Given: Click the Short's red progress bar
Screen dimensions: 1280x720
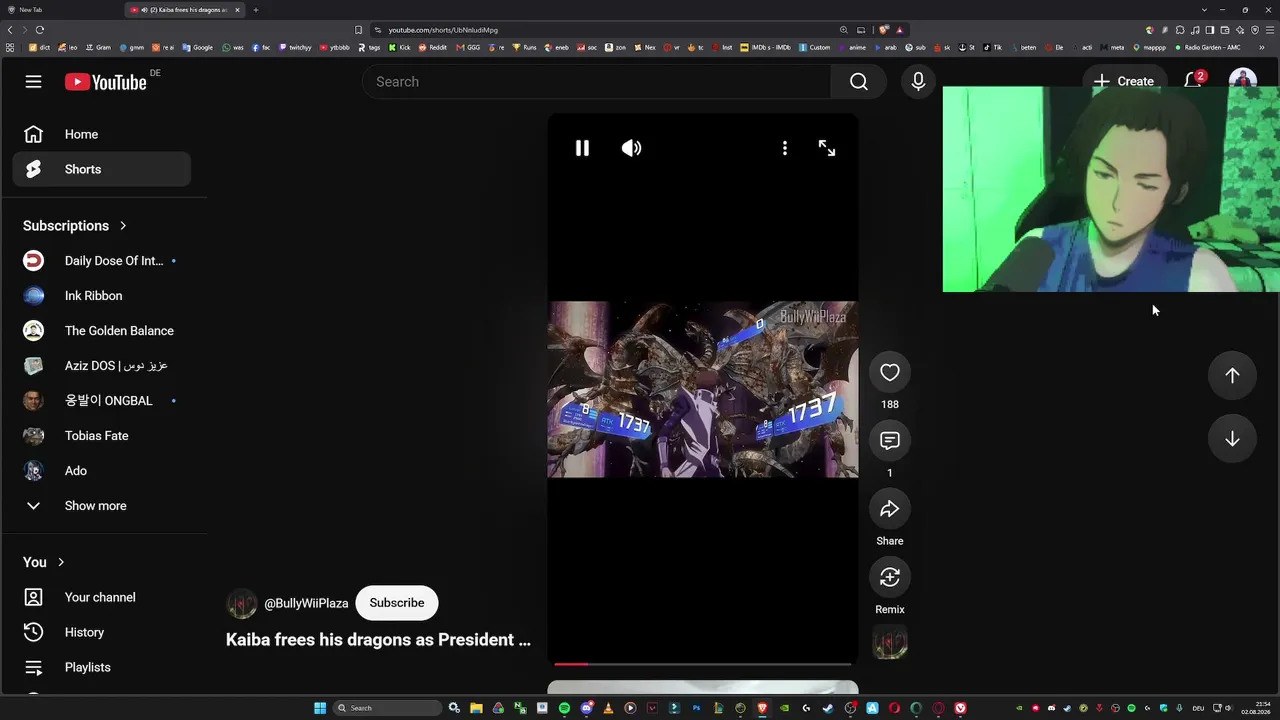Looking at the screenshot, I should 703,664.
